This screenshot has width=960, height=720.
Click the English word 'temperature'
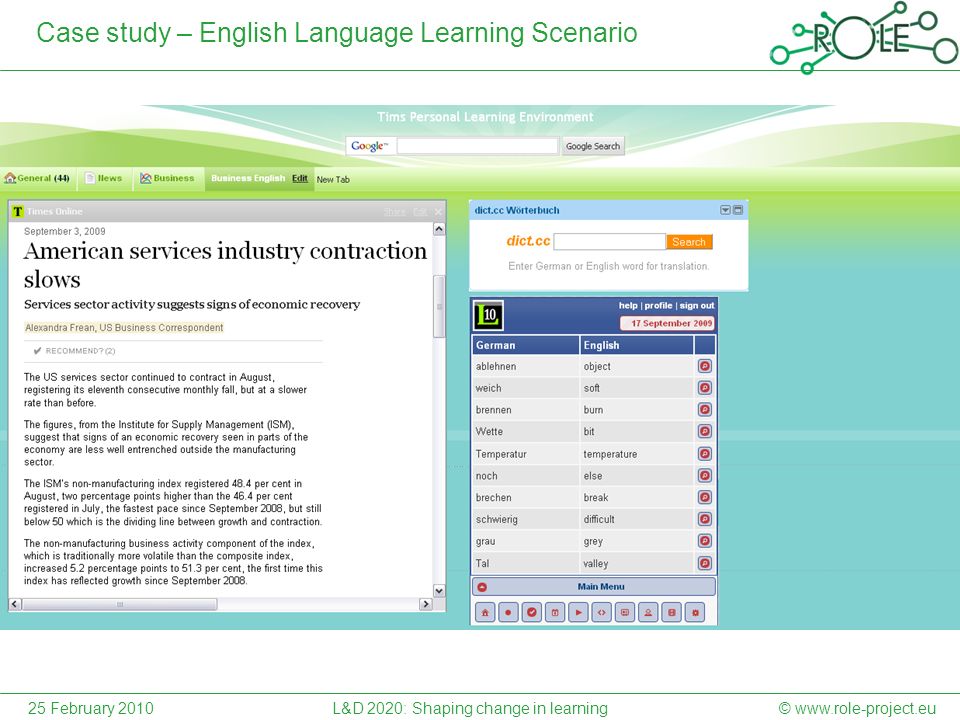(610, 454)
